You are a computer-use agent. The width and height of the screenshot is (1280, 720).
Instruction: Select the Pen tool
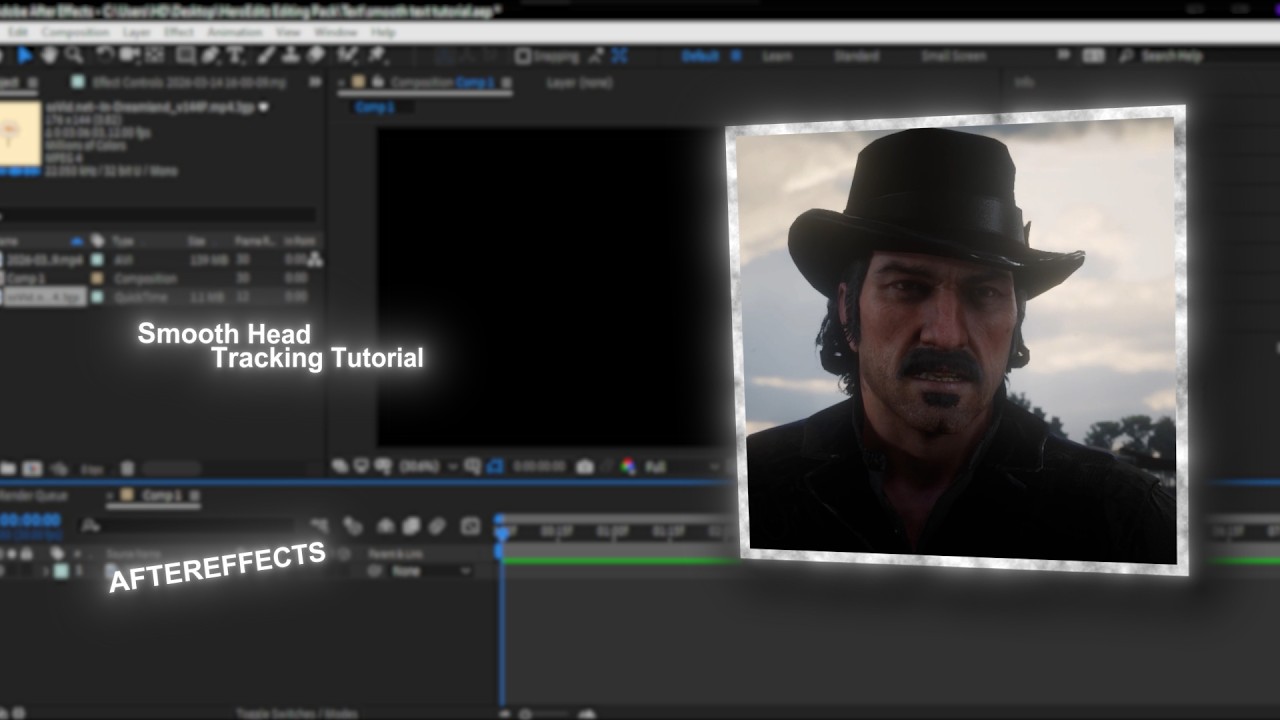pyautogui.click(x=212, y=56)
